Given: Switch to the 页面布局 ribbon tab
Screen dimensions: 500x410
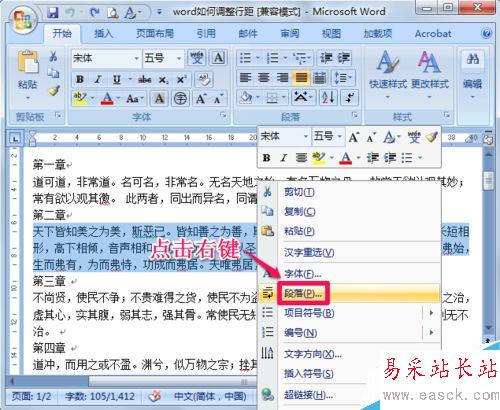Looking at the screenshot, I should (155, 33).
